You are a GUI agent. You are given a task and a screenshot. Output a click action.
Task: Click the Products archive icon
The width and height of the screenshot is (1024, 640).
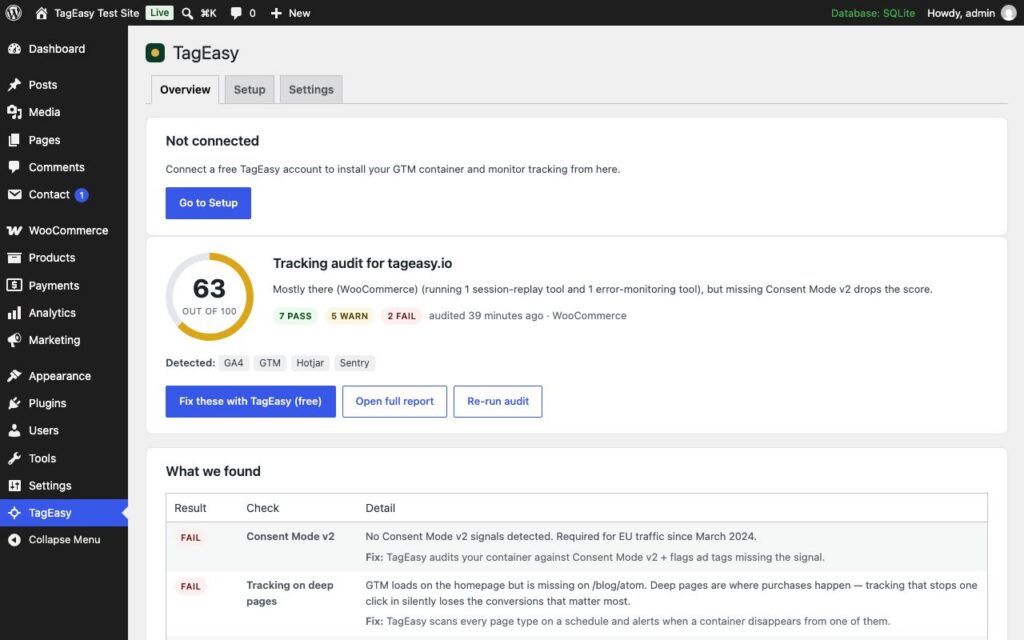pos(14,258)
